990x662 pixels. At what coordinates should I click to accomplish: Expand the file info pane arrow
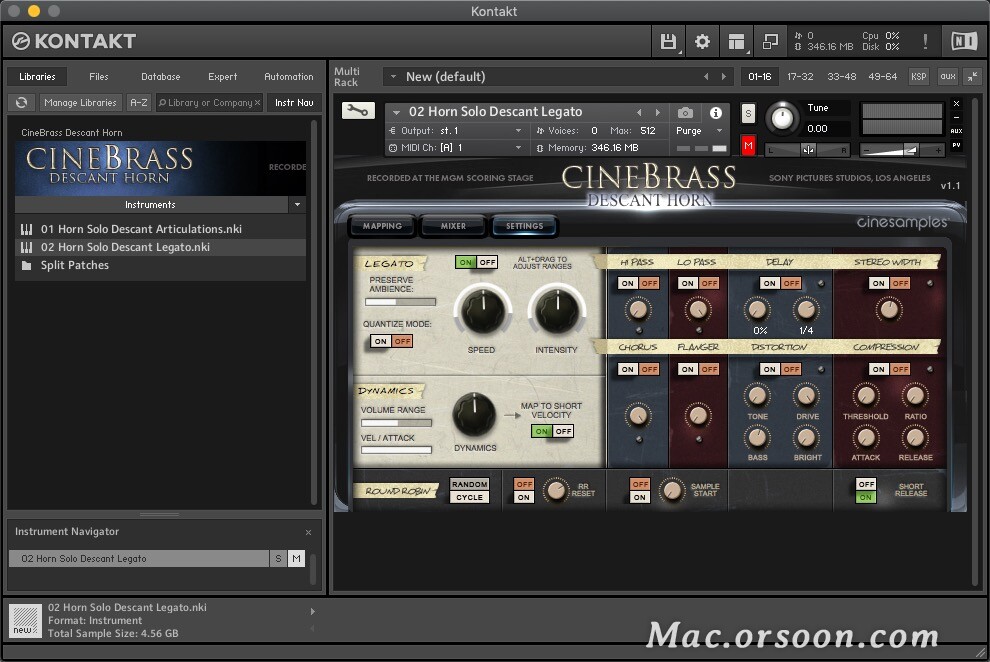[312, 612]
